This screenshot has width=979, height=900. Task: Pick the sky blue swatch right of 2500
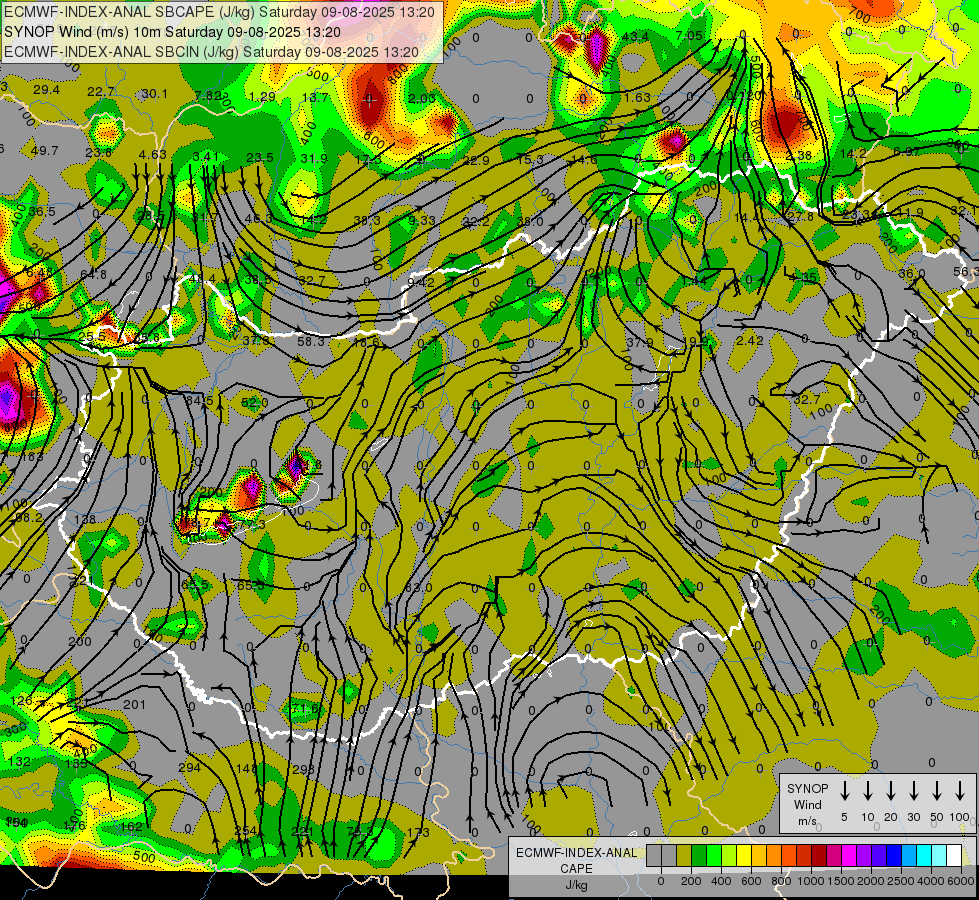click(x=908, y=855)
